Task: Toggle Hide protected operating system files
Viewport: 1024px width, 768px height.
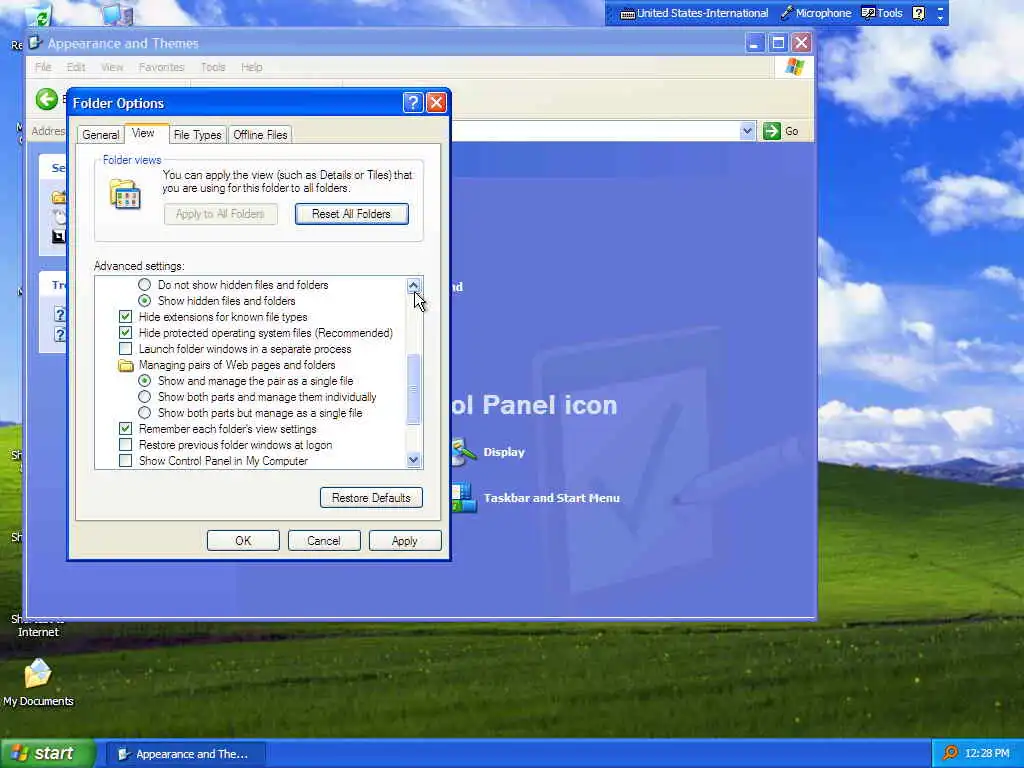Action: pyautogui.click(x=125, y=332)
